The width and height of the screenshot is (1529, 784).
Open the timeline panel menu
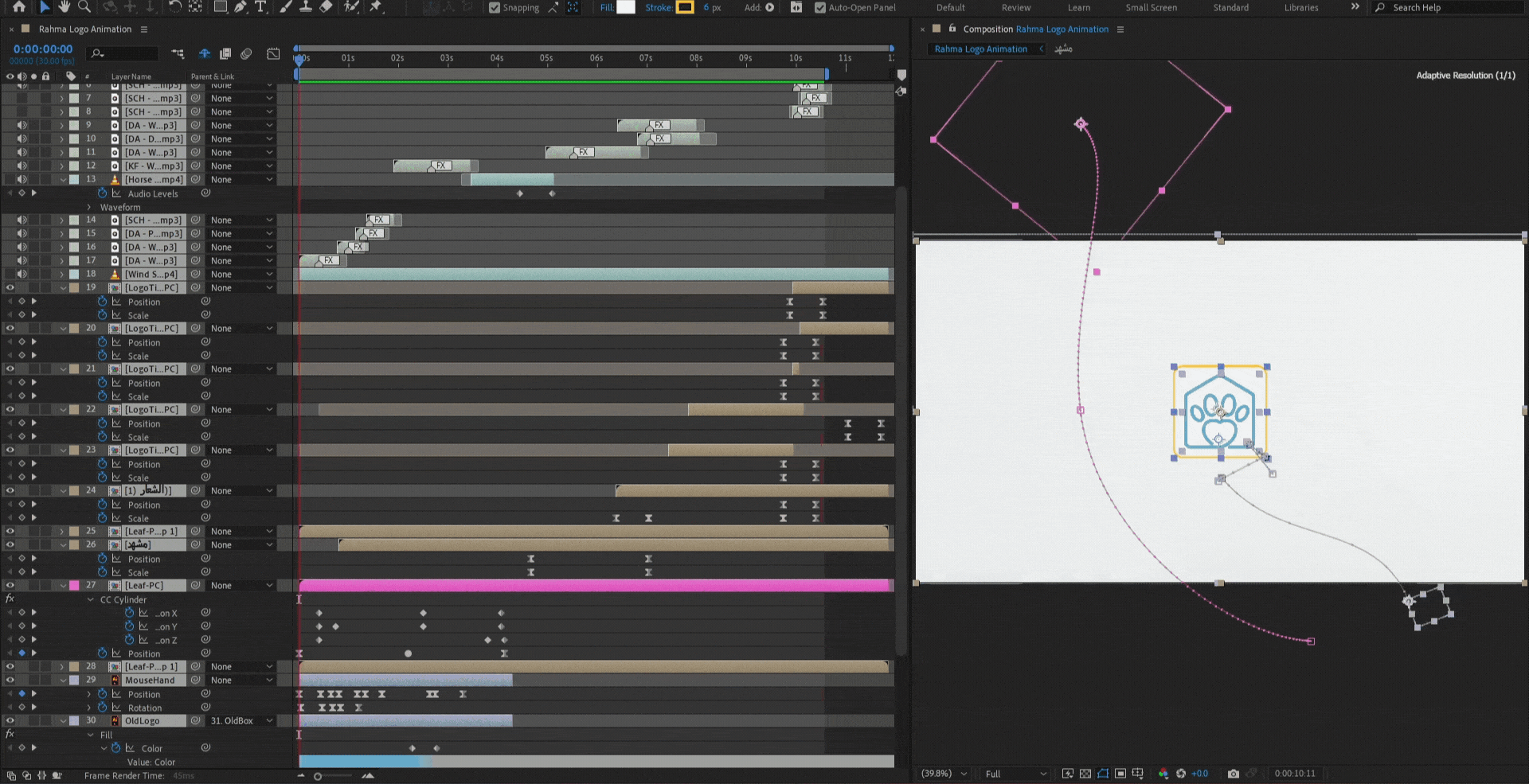[x=144, y=29]
